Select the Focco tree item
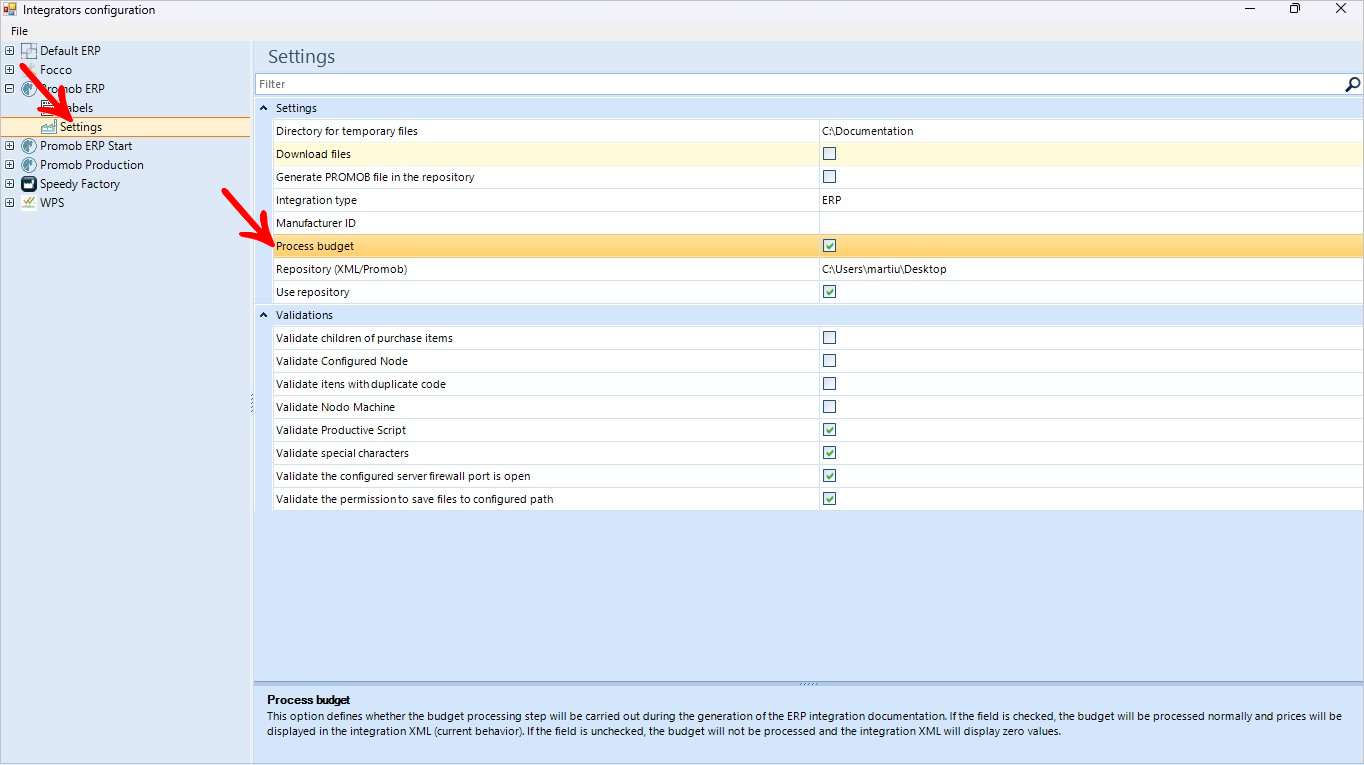 56,70
